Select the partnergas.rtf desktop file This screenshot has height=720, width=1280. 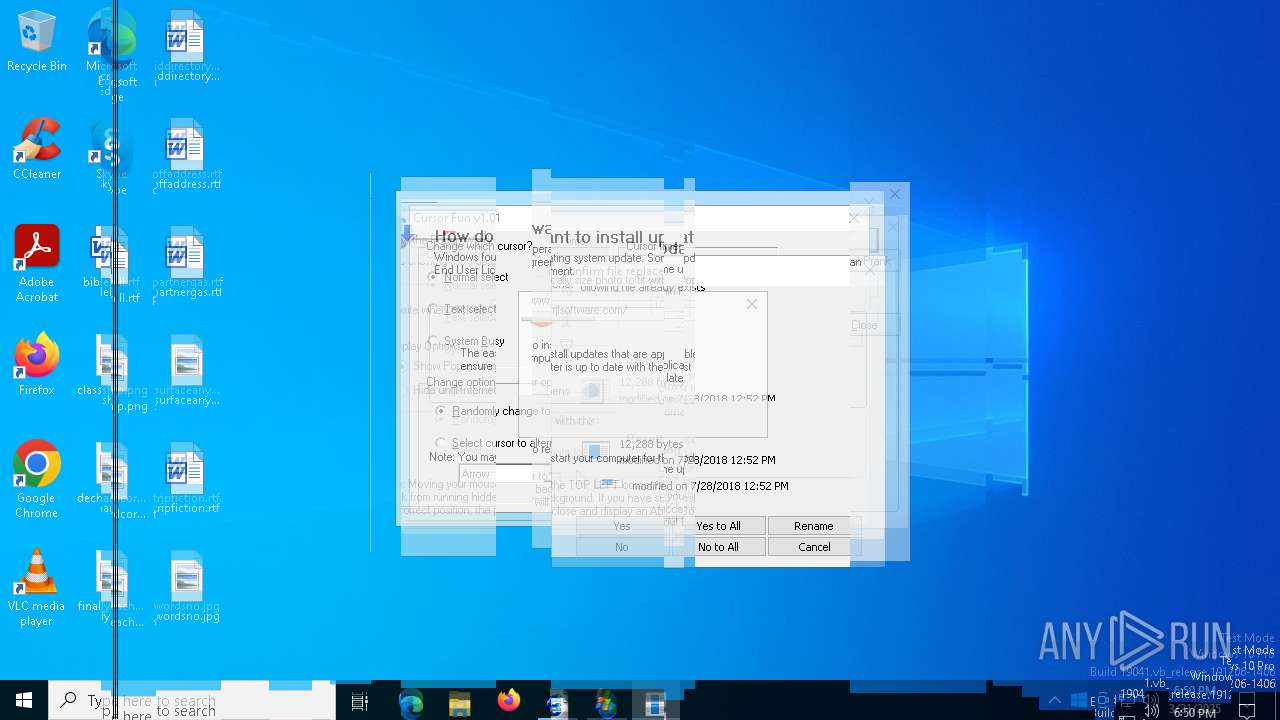tap(187, 264)
